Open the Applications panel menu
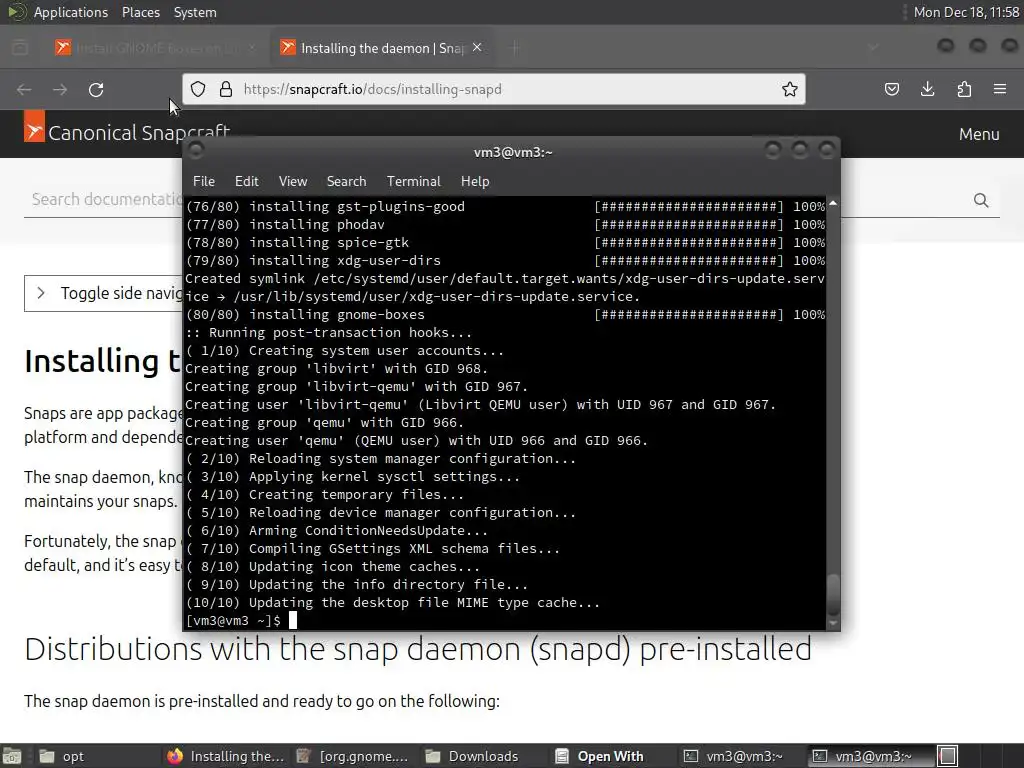The width and height of the screenshot is (1024, 768). 71,12
